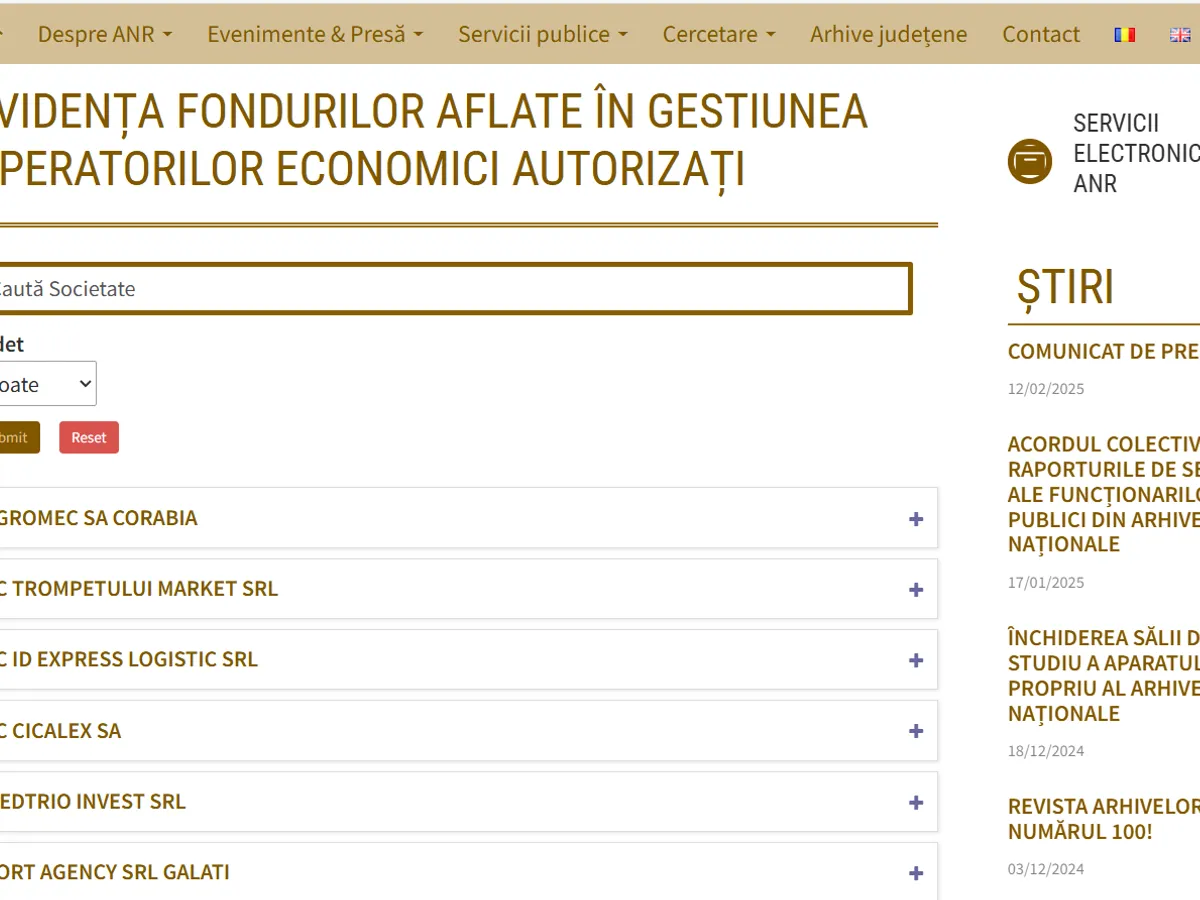Open the Despre ANR dropdown menu

(104, 34)
